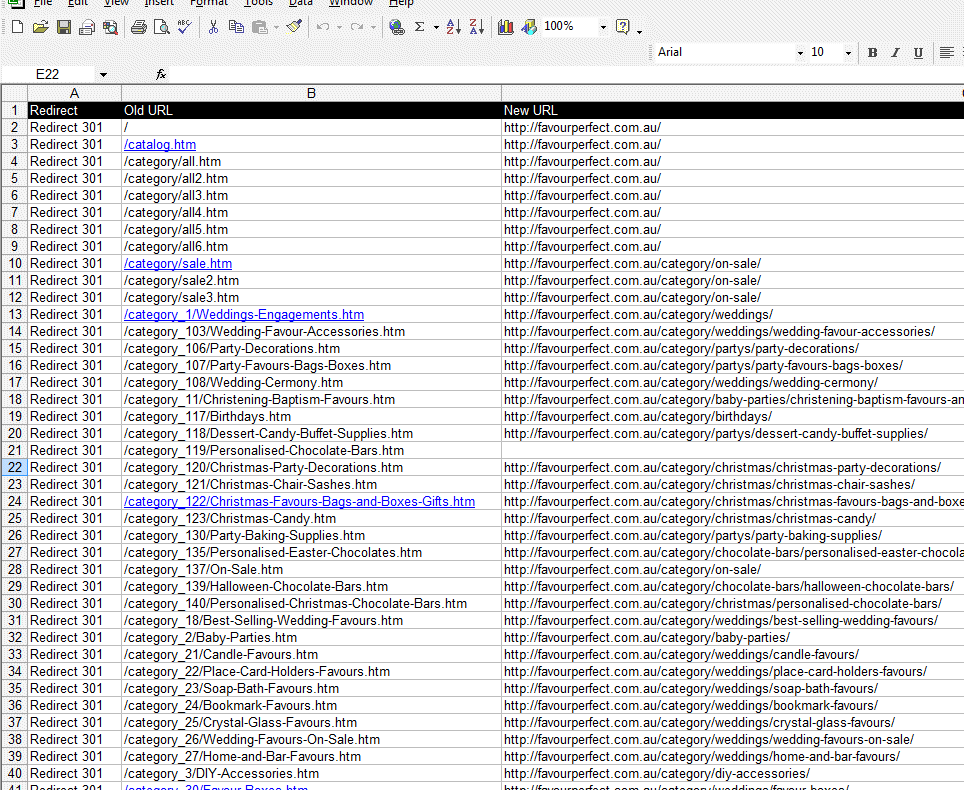The image size is (964, 790).
Task: Save the workbook with floppy disk icon
Action: 64,27
